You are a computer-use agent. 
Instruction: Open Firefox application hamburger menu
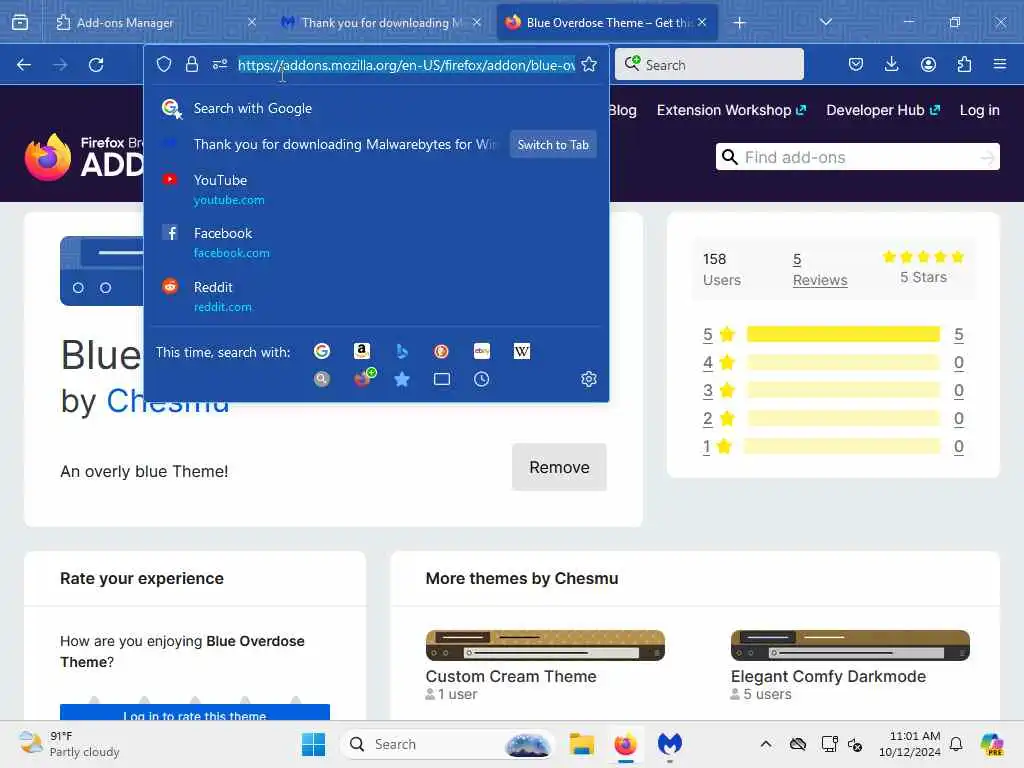coord(1000,64)
